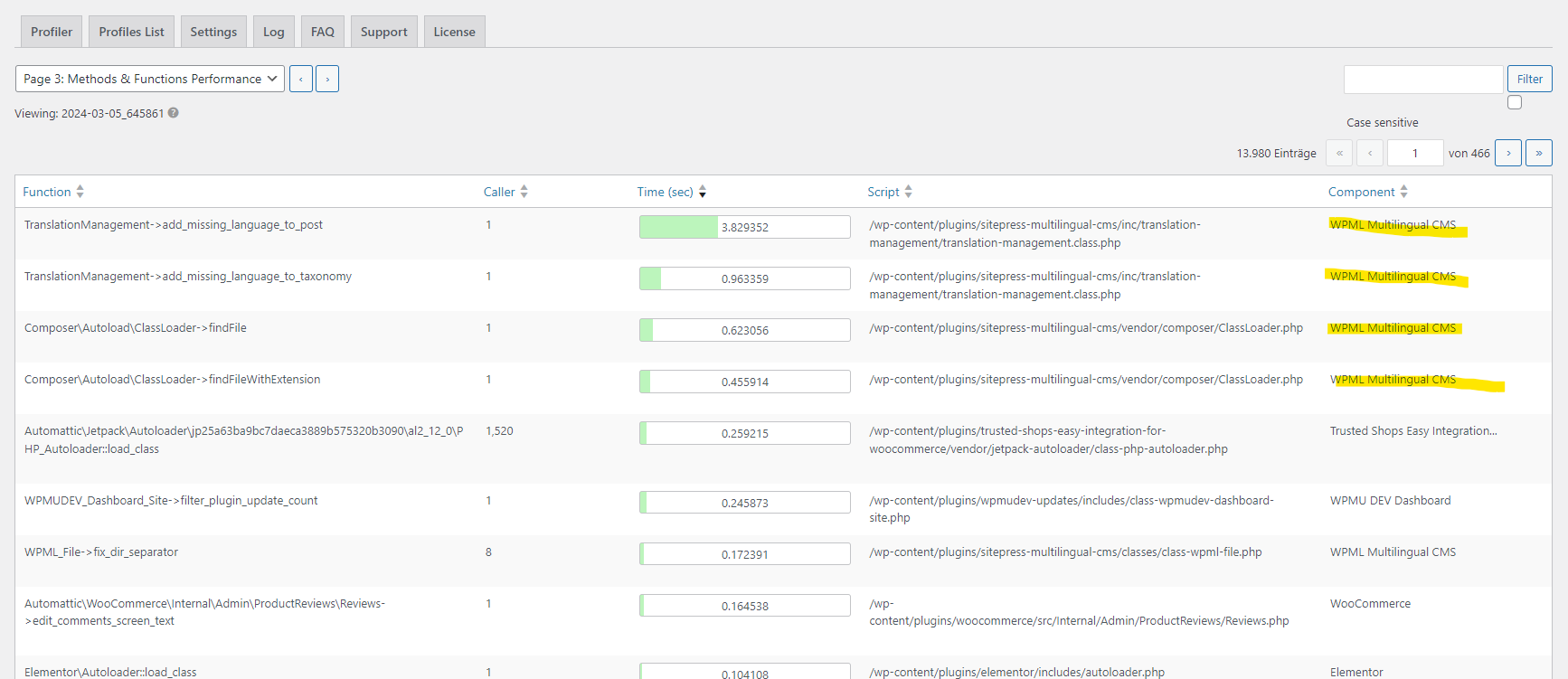This screenshot has width=1568, height=679.
Task: Click Trusted Shops Easy Integration component
Action: pos(1413,430)
